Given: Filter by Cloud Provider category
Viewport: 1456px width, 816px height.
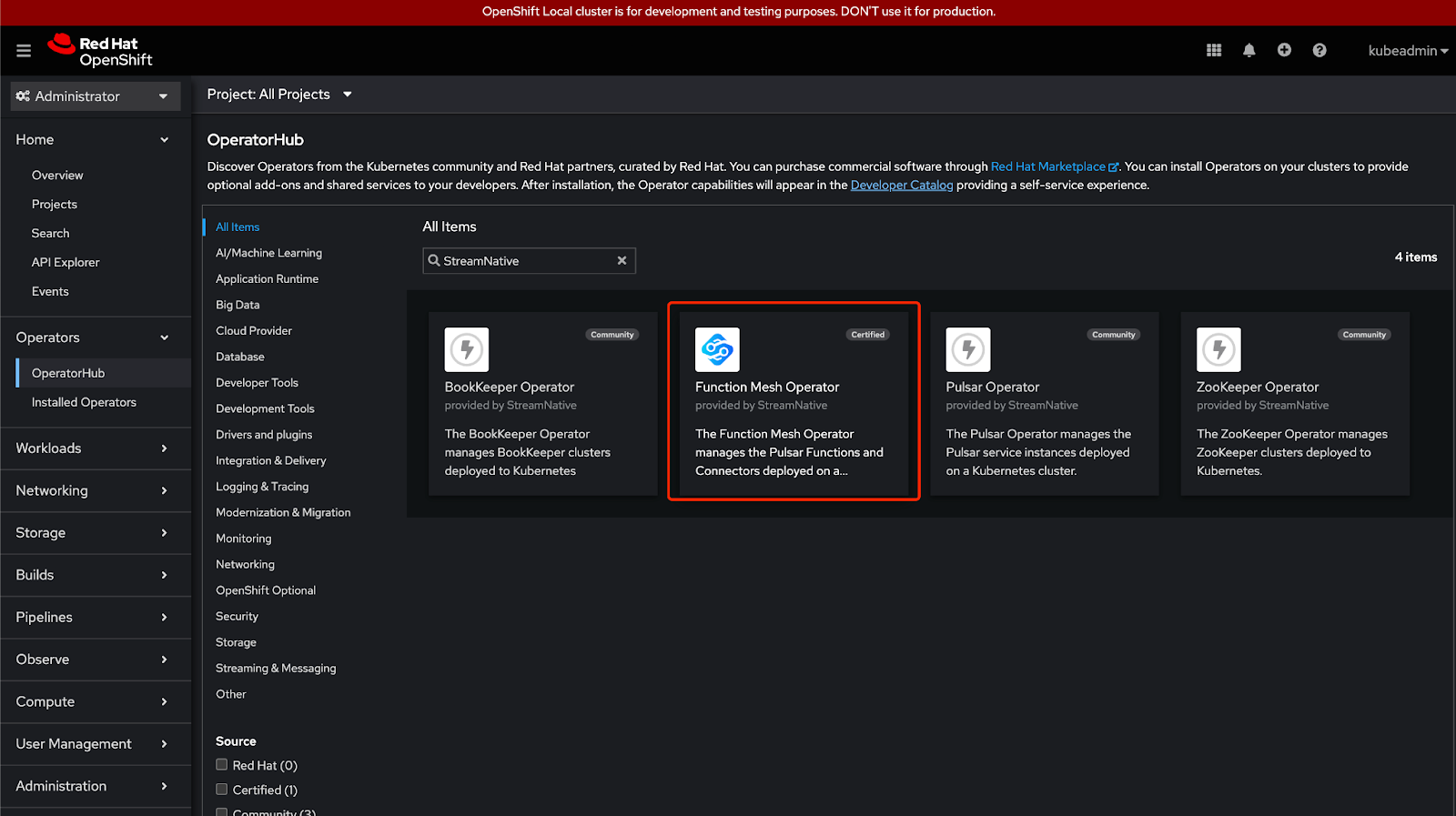Looking at the screenshot, I should click(x=254, y=331).
